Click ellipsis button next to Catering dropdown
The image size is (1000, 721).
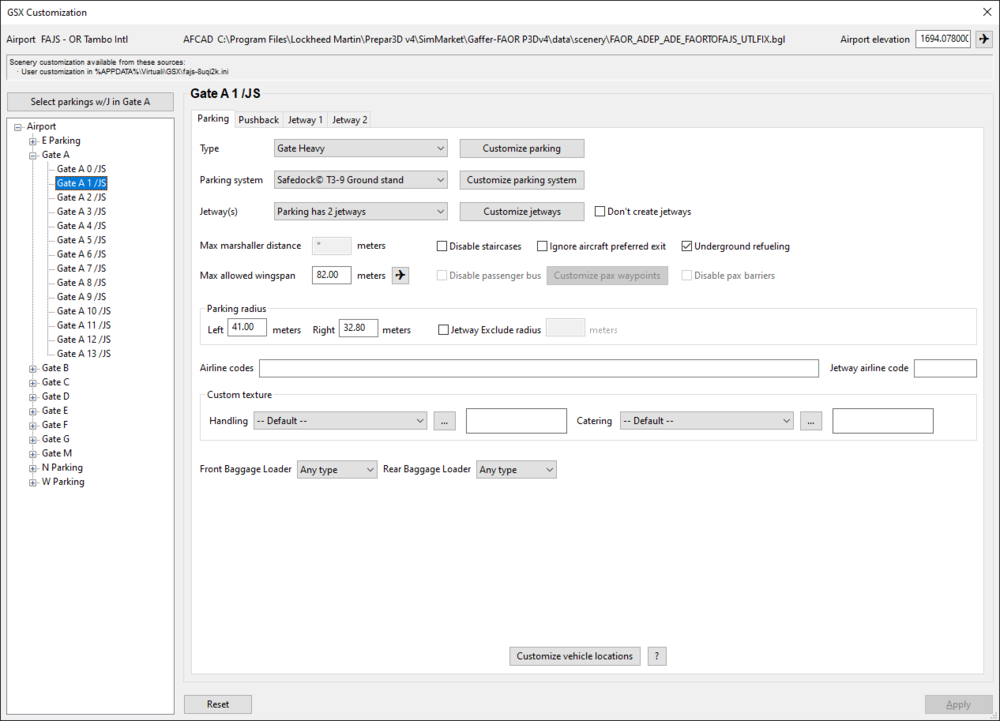point(811,421)
